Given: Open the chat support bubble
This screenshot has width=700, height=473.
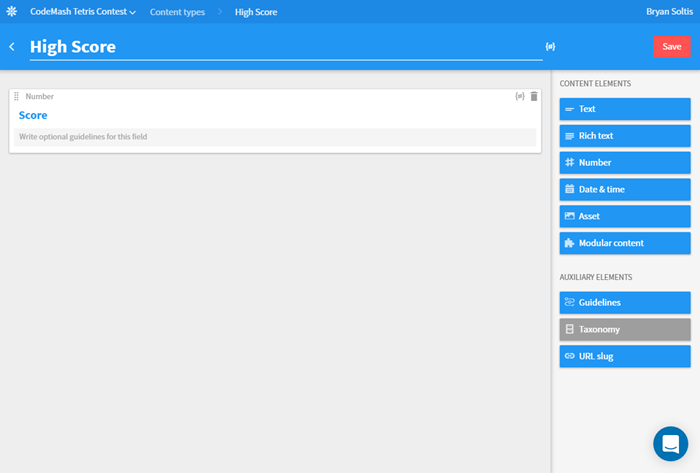Looking at the screenshot, I should 670,444.
